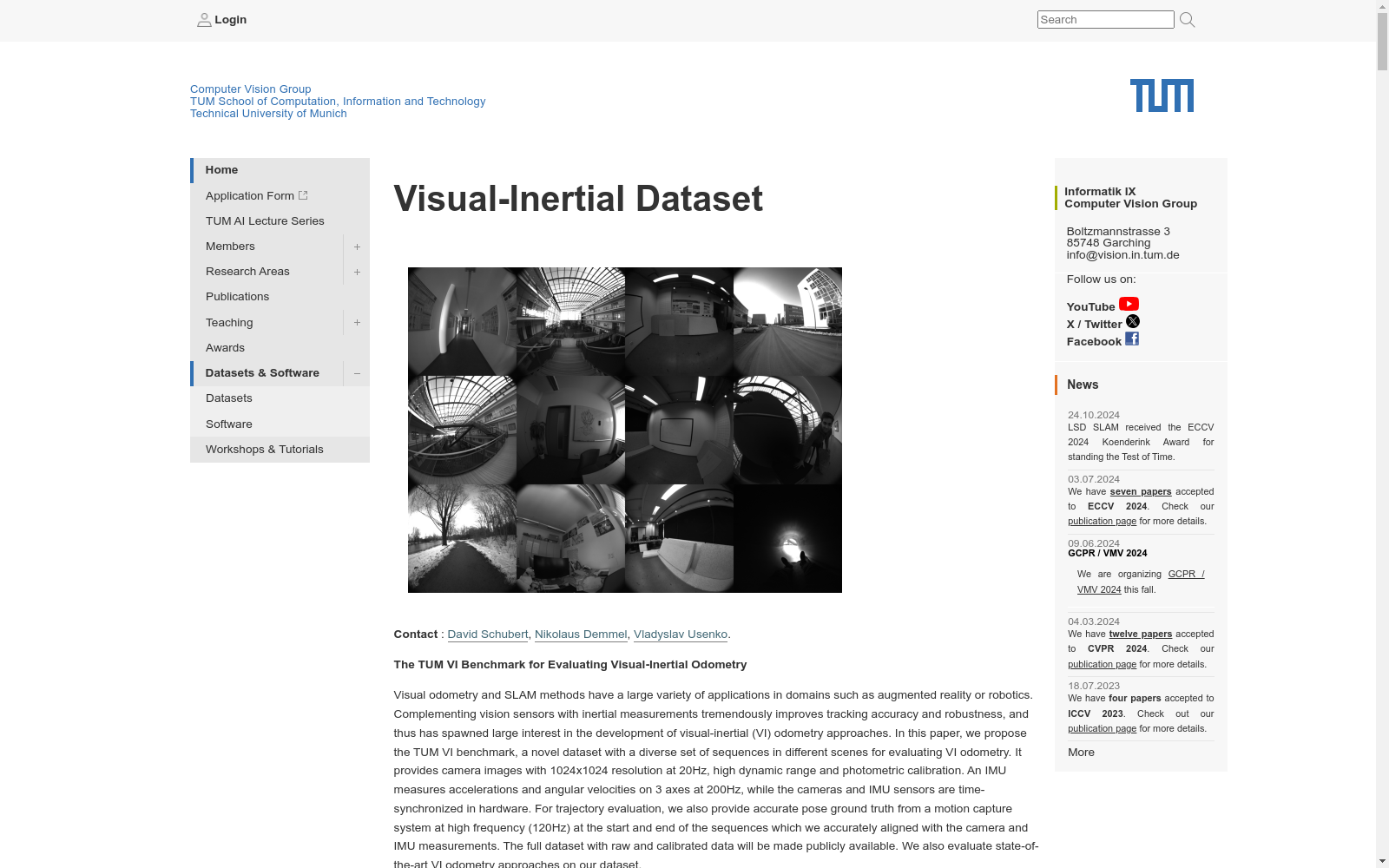Click 'info@vision.in.tum.de' email text

pyautogui.click(x=1122, y=255)
